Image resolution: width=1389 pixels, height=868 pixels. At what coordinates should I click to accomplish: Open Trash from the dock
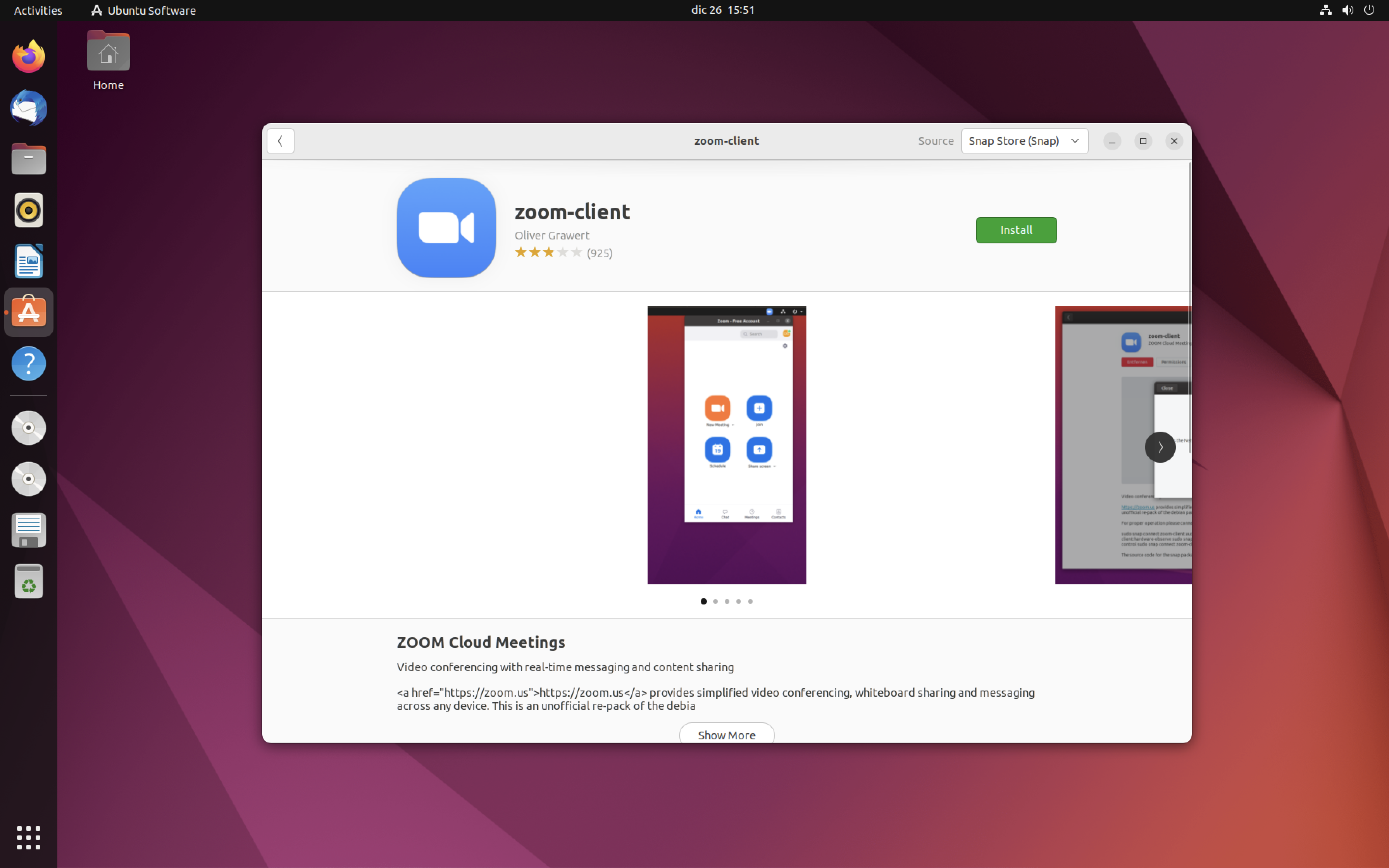coord(28,582)
